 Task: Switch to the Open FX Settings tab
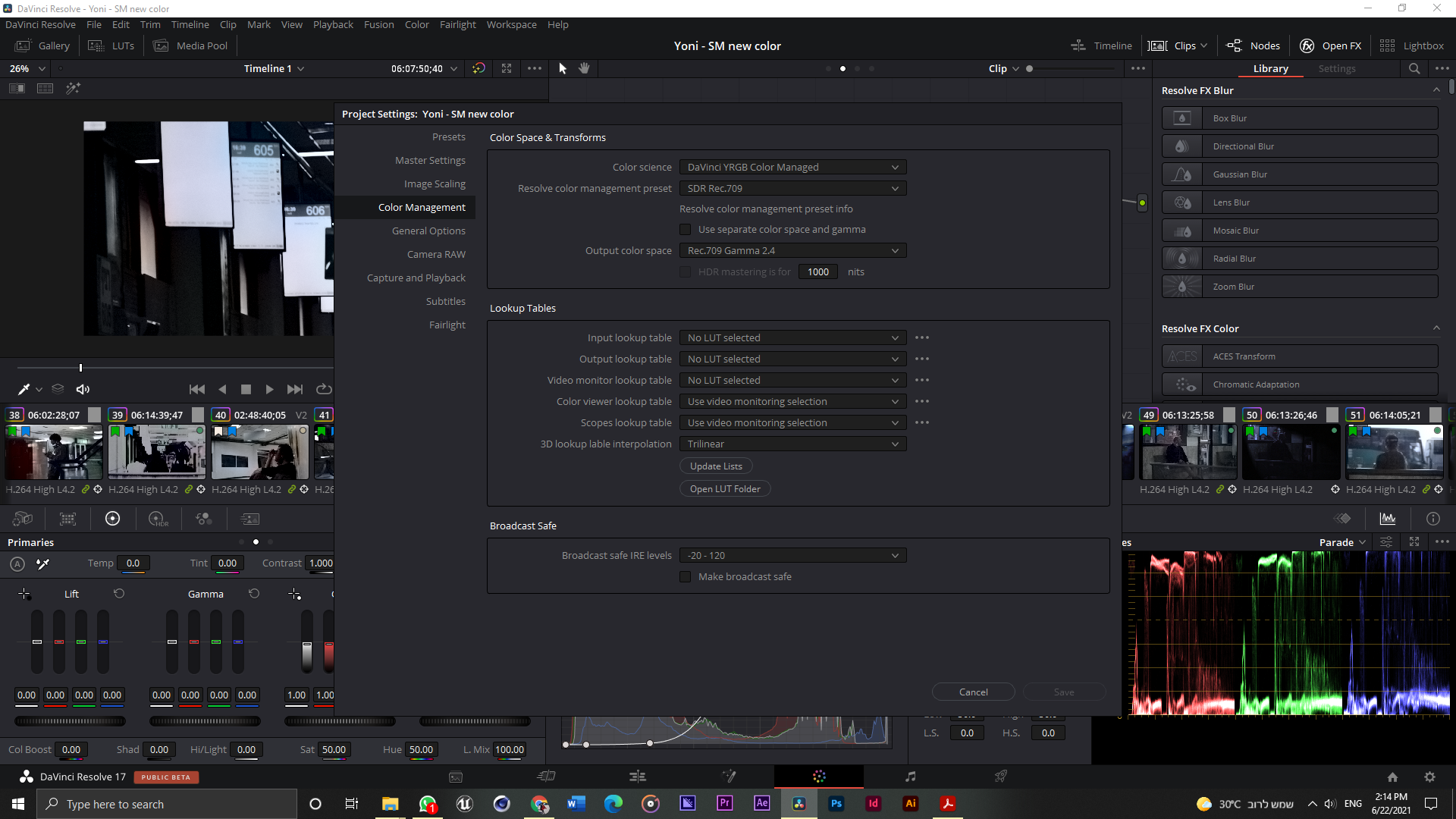pyautogui.click(x=1336, y=68)
